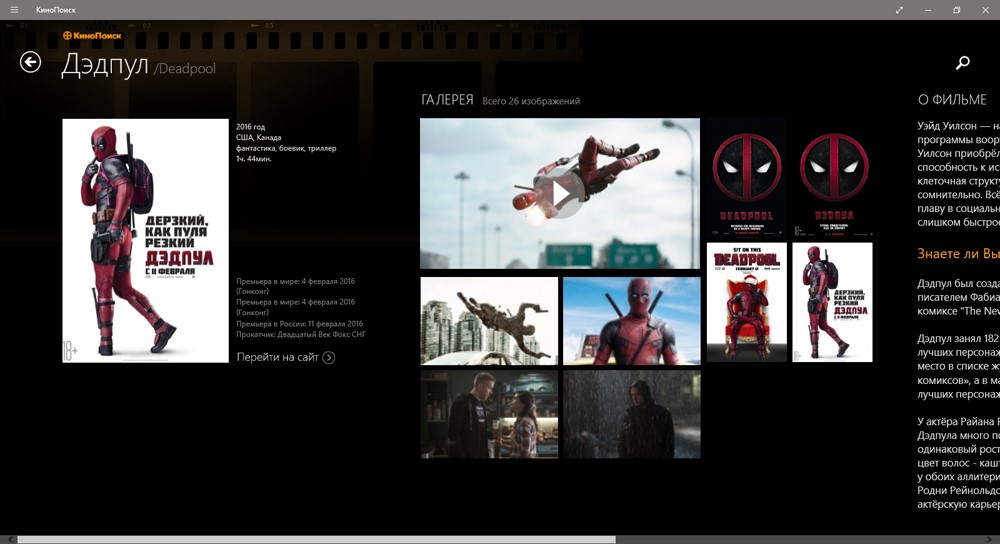Click the Знаете ли Вы heading

(959, 253)
